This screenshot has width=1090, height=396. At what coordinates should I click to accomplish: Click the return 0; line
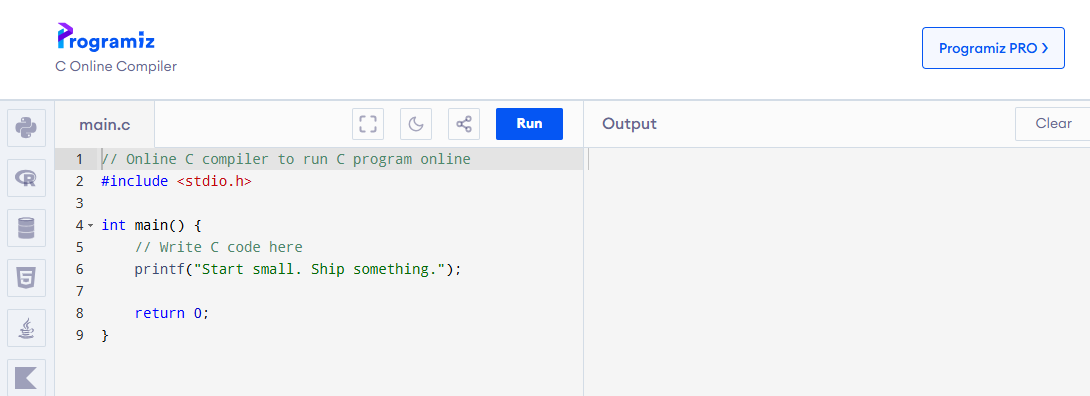pyautogui.click(x=172, y=313)
